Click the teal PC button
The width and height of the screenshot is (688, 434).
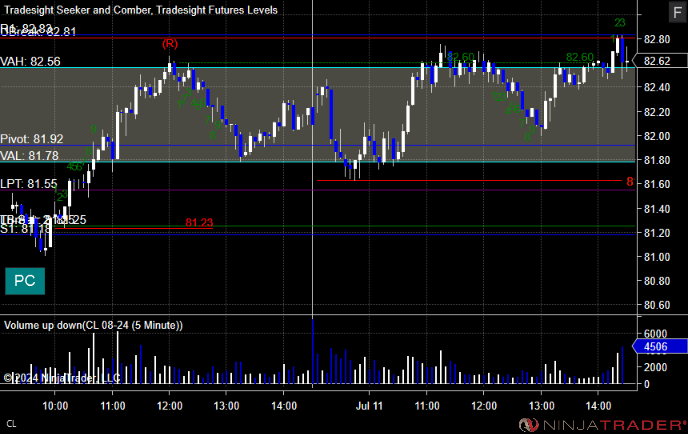tap(25, 281)
